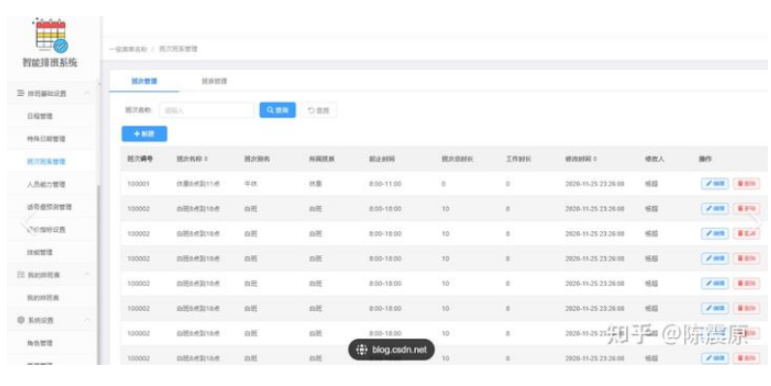
Task: Click the list icon of 我的排班表 group
Action: (x=20, y=274)
